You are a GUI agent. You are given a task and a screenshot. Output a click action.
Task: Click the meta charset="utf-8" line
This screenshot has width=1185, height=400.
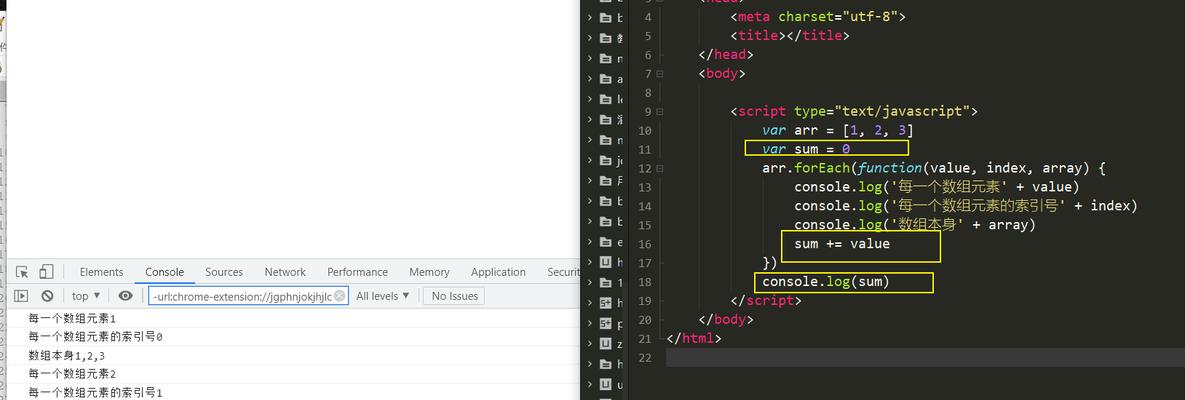coord(818,17)
